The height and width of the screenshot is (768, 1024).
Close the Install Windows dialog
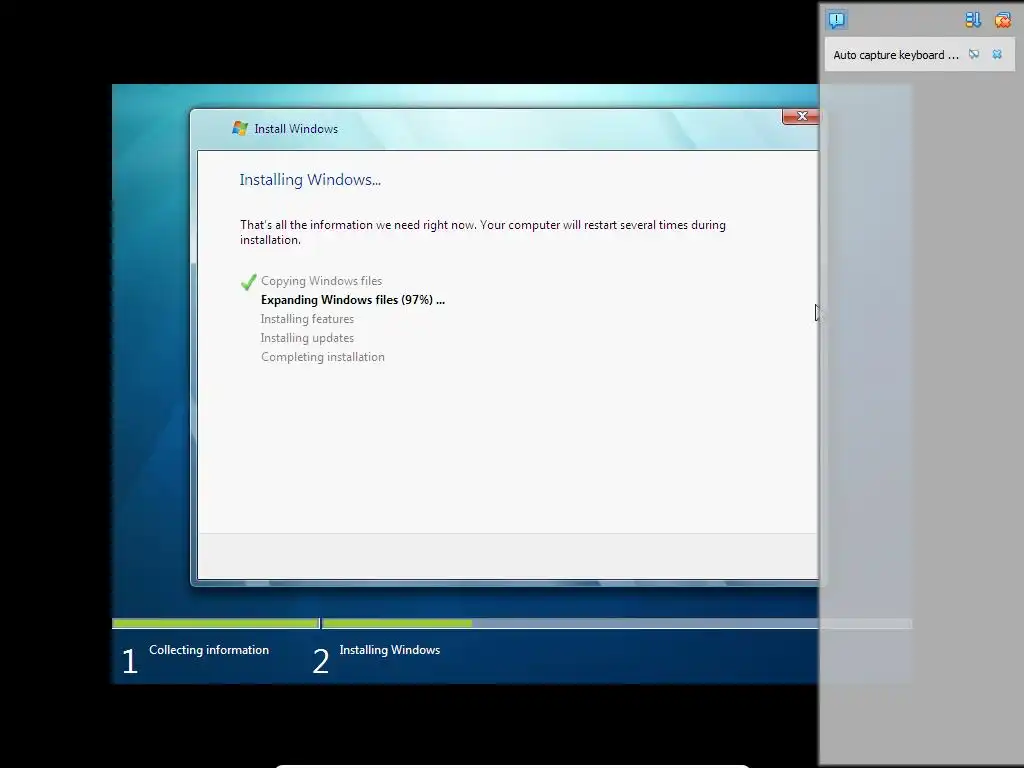tap(802, 116)
